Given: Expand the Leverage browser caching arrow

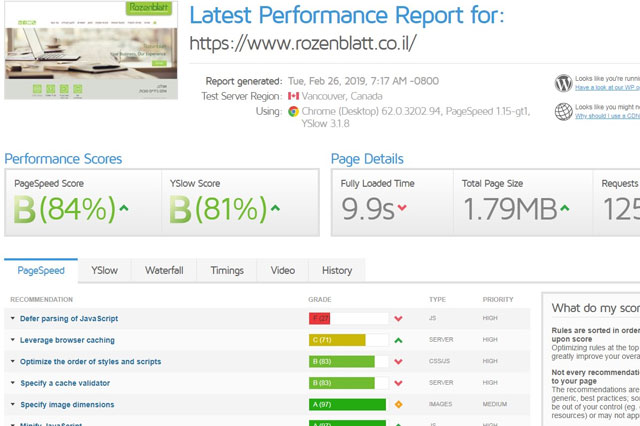Looking at the screenshot, I should click(13, 340).
